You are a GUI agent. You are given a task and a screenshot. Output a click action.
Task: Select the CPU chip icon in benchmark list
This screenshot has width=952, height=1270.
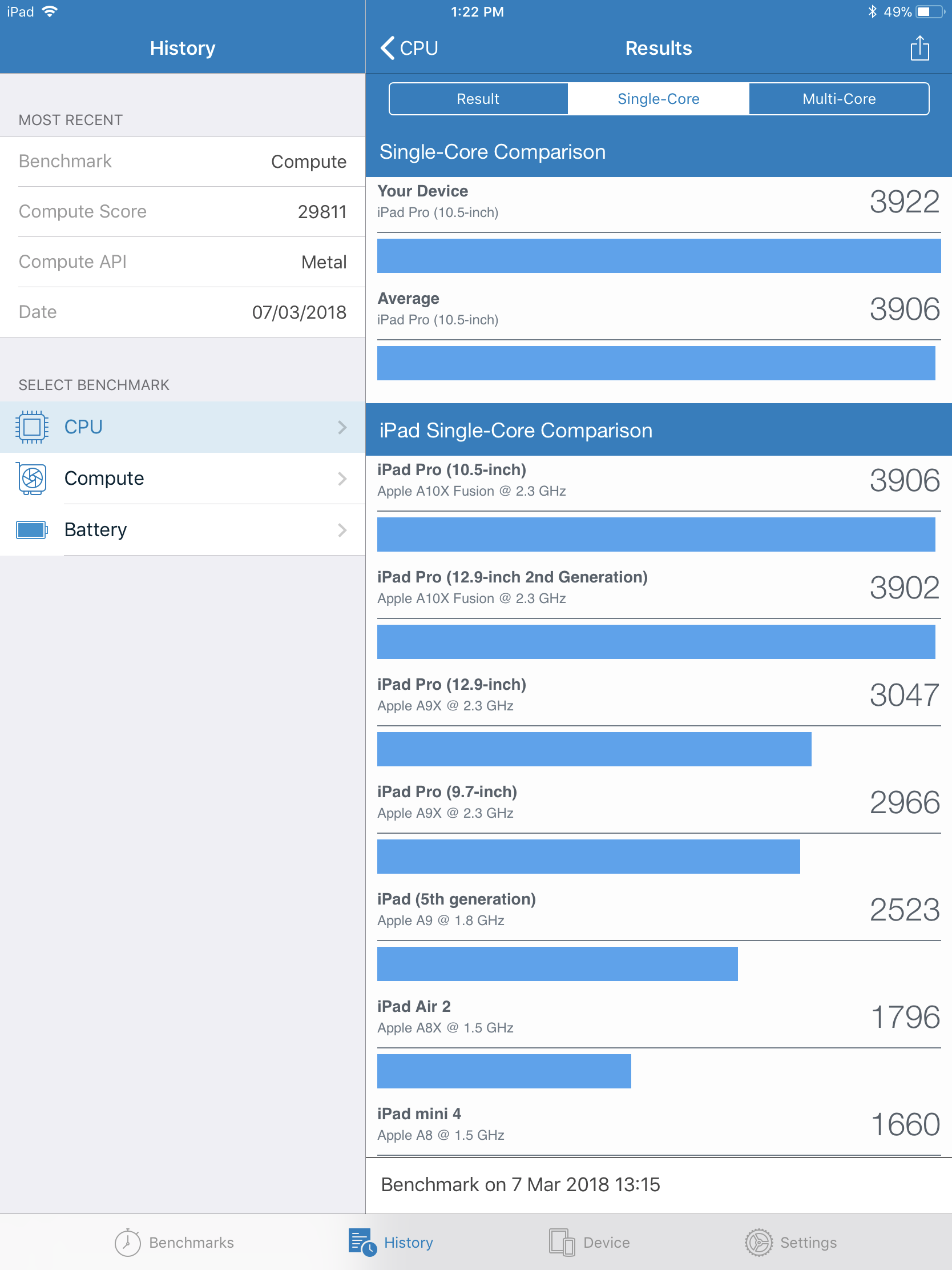pyautogui.click(x=31, y=427)
